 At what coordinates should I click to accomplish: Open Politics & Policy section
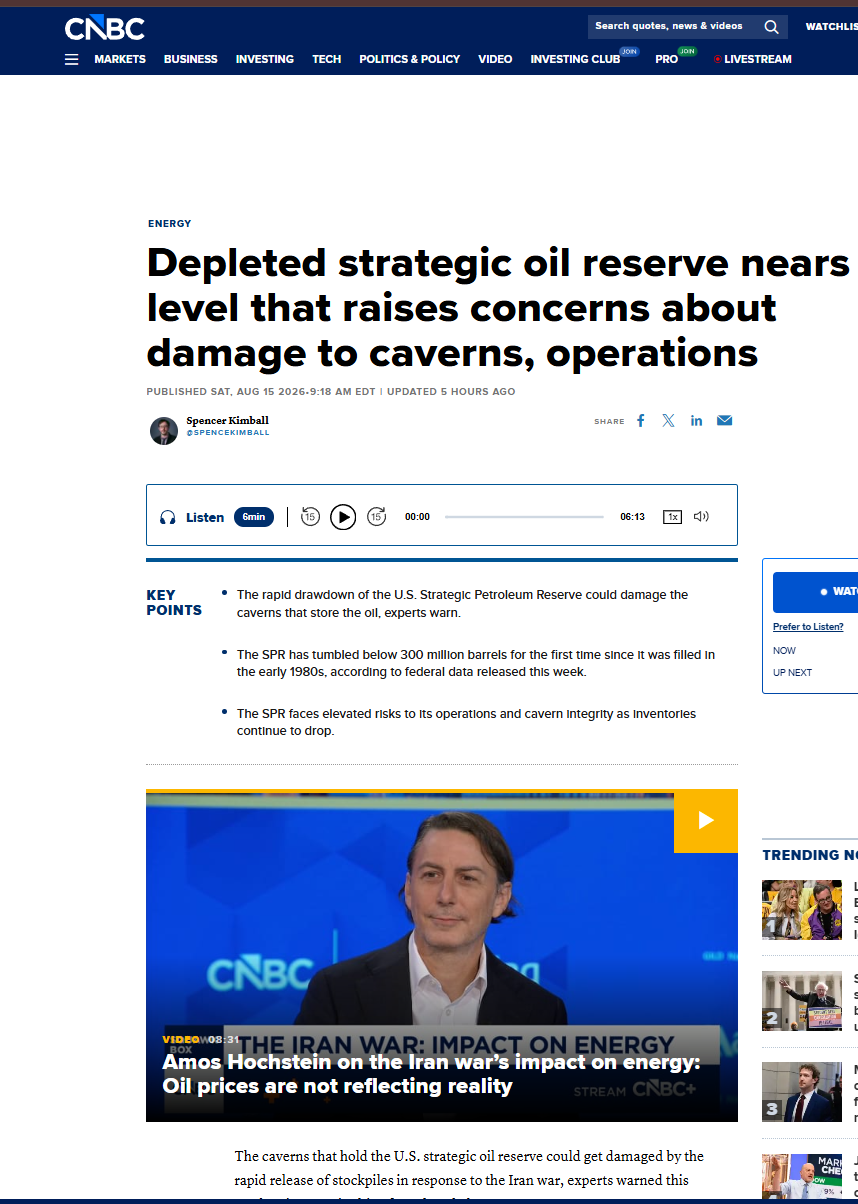[409, 59]
